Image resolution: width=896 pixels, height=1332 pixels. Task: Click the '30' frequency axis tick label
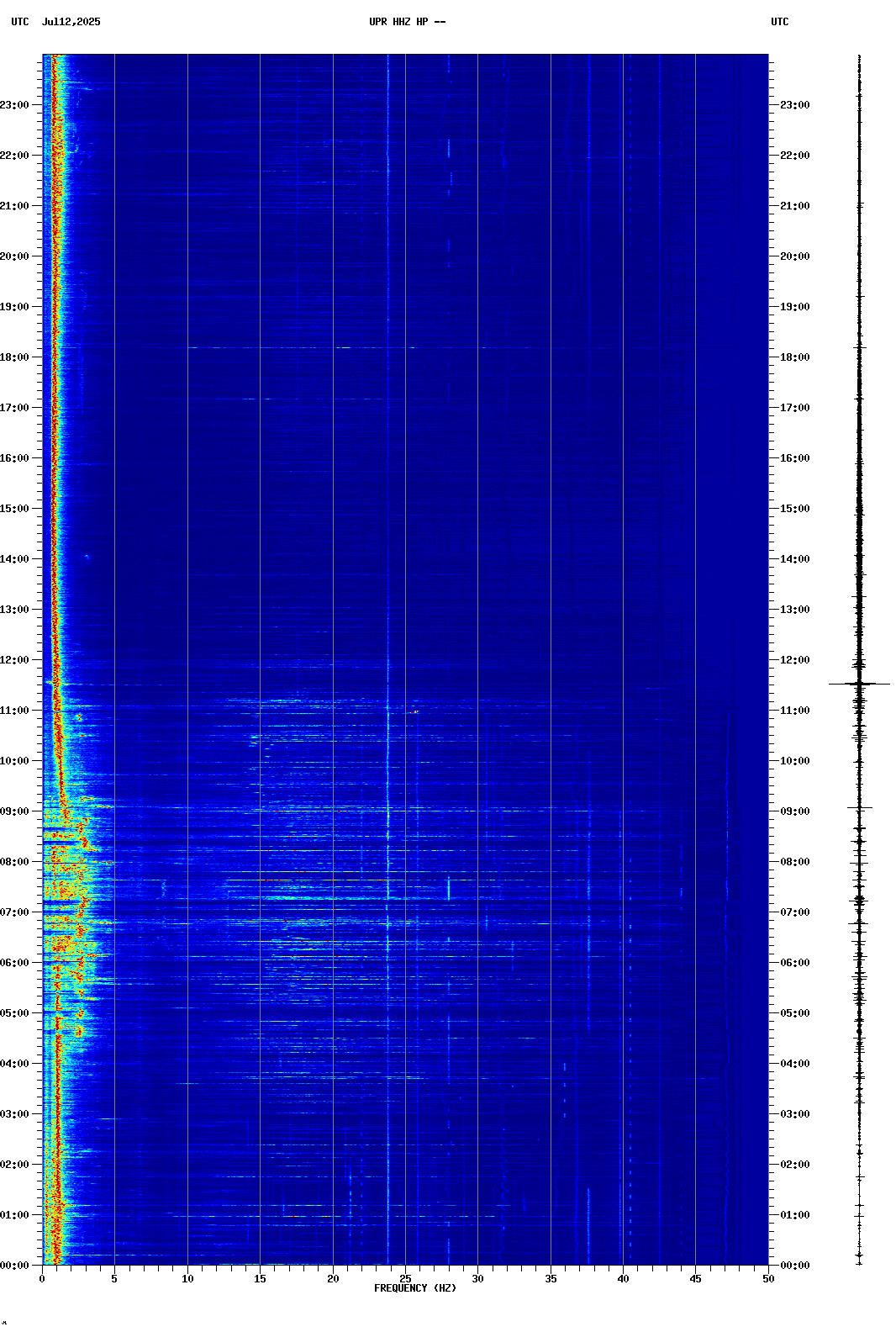click(477, 1279)
